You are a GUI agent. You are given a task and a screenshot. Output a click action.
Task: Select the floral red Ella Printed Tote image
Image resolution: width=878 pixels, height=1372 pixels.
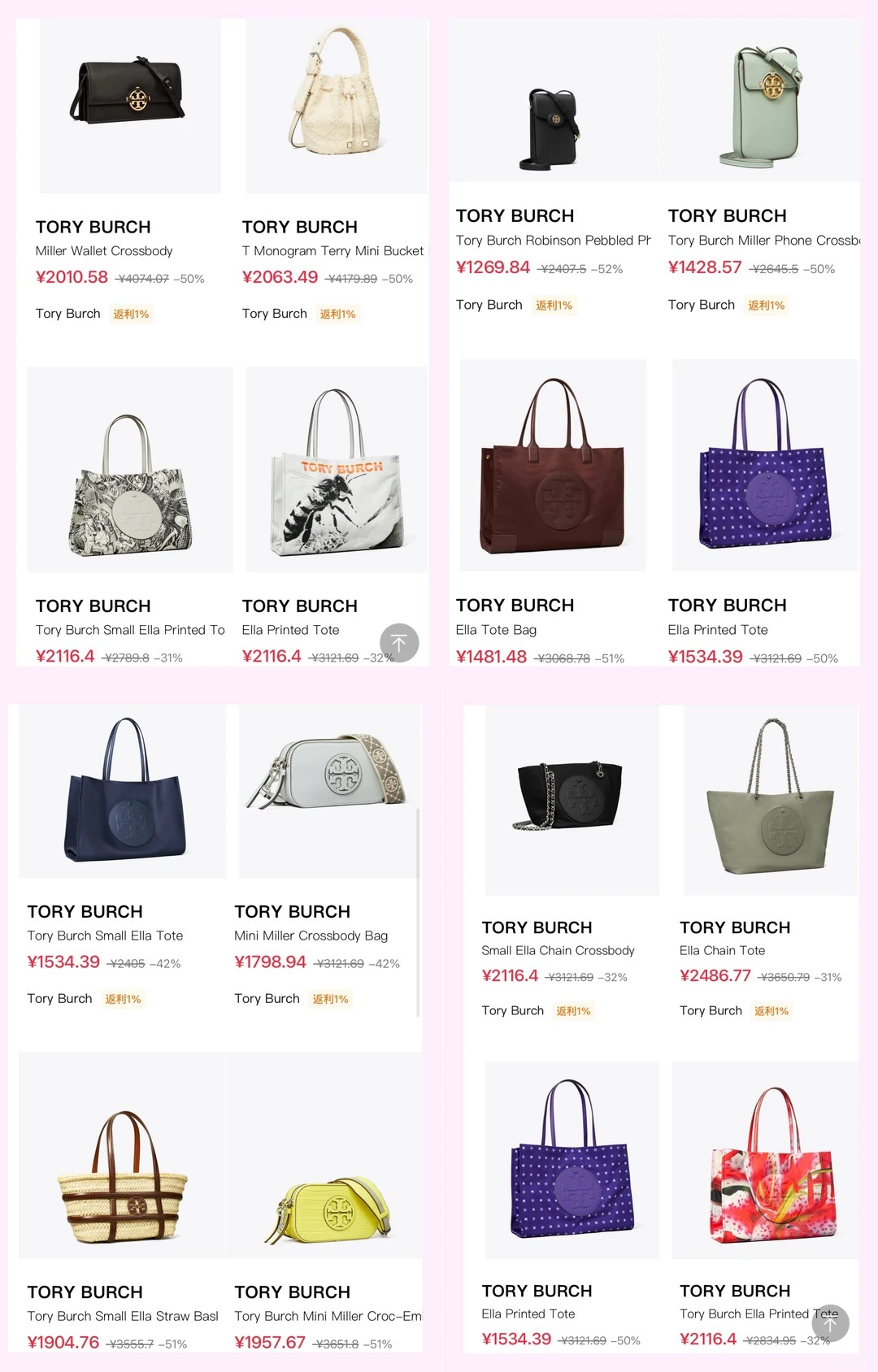click(765, 1160)
